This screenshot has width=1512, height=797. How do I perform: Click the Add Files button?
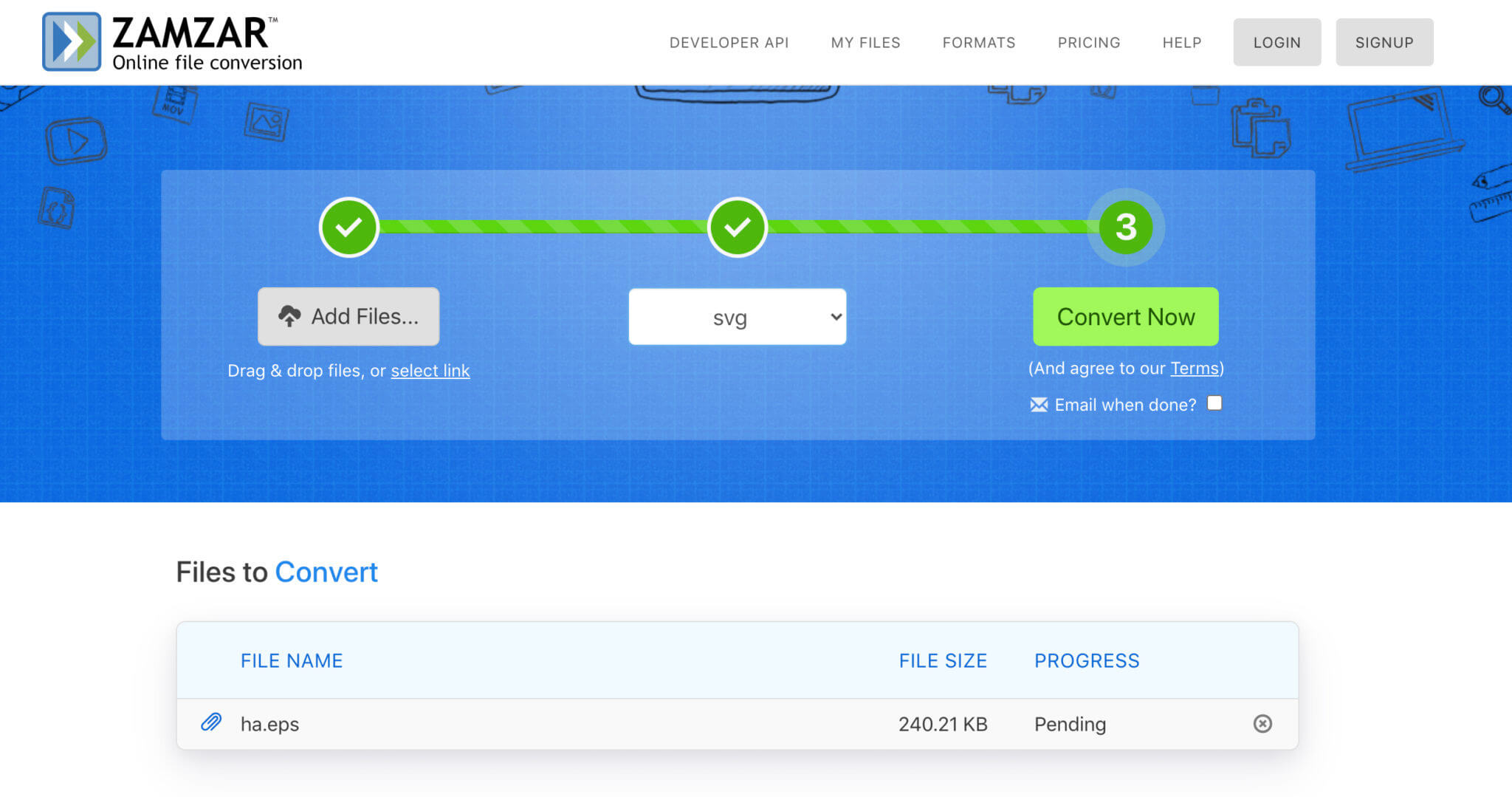(348, 316)
